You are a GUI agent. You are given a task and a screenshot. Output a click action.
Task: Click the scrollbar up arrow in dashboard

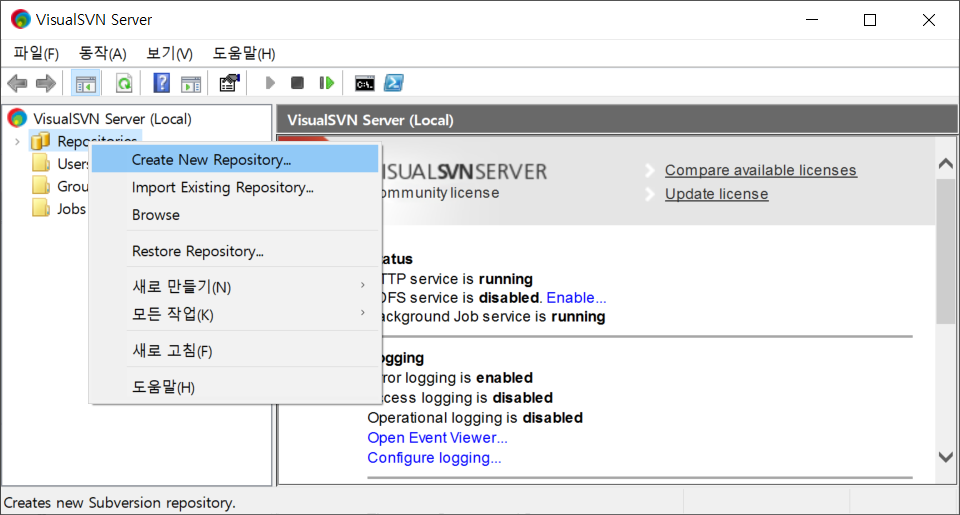coord(946,163)
